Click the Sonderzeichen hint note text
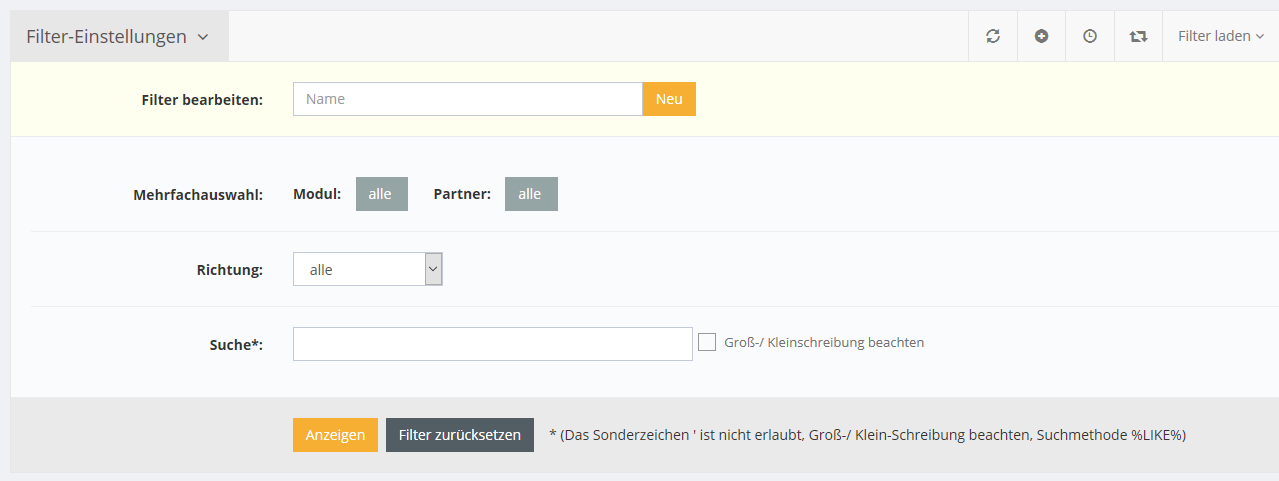 coord(867,435)
